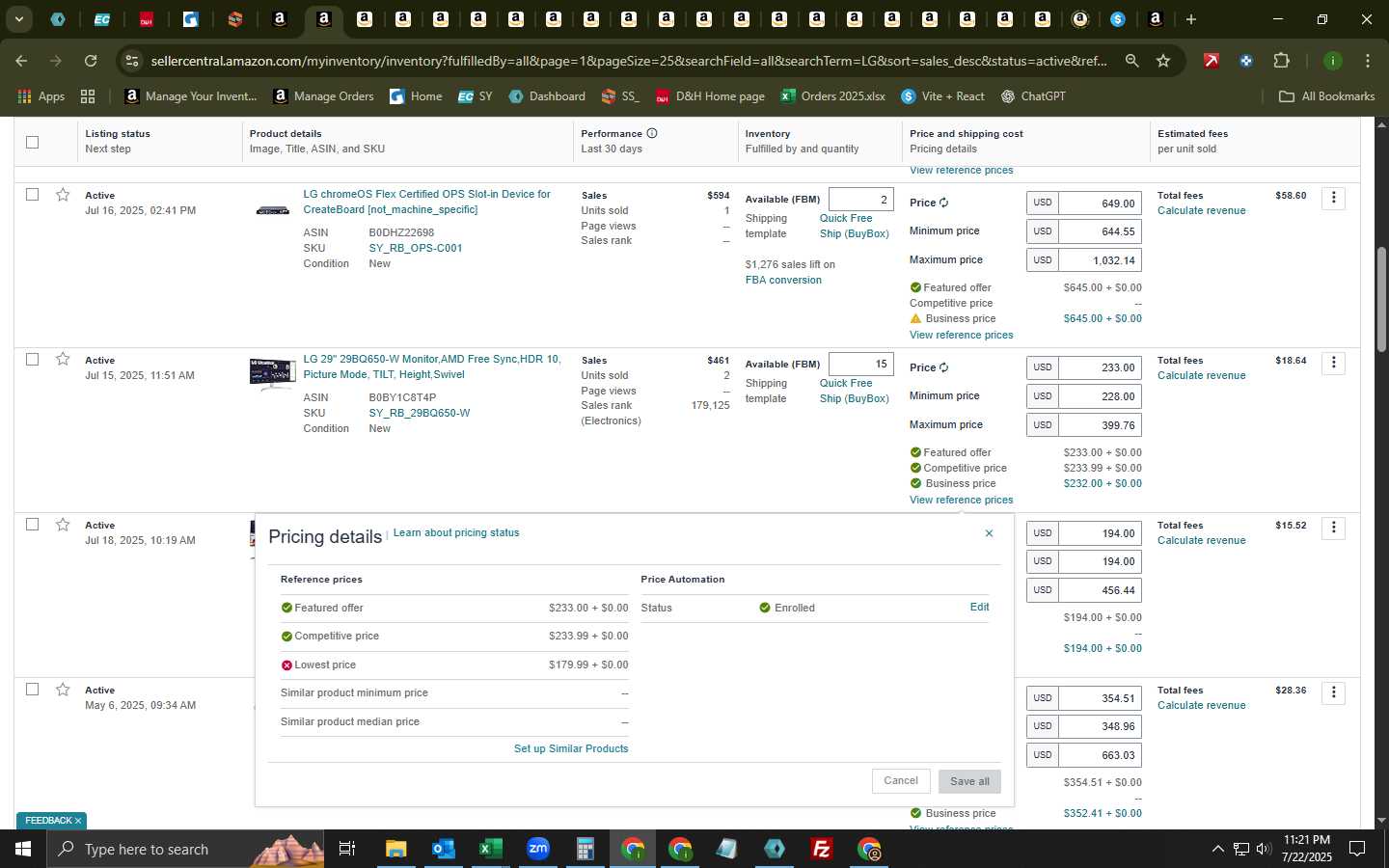Open Chrome menu three dots
This screenshot has width=1389, height=868.
click(1368, 61)
